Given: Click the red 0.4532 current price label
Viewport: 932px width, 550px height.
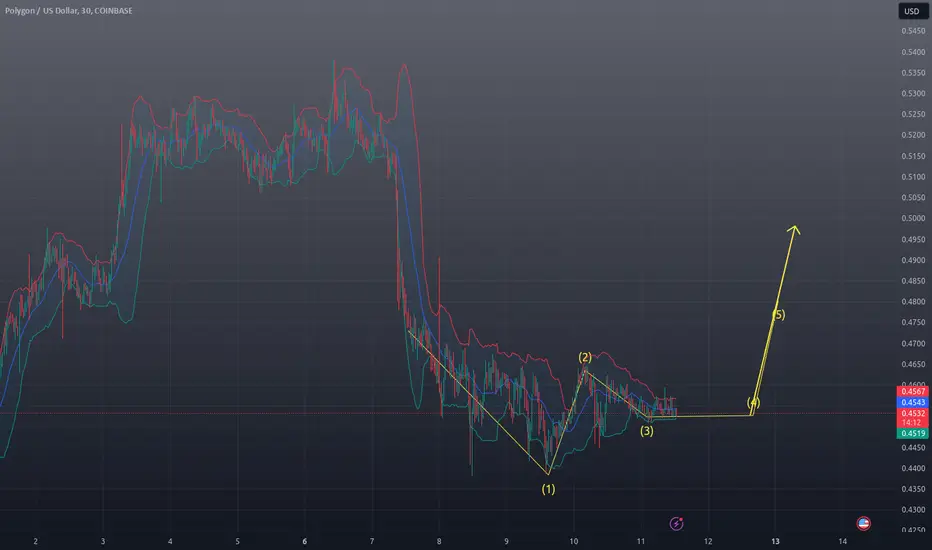Looking at the screenshot, I should 912,413.
